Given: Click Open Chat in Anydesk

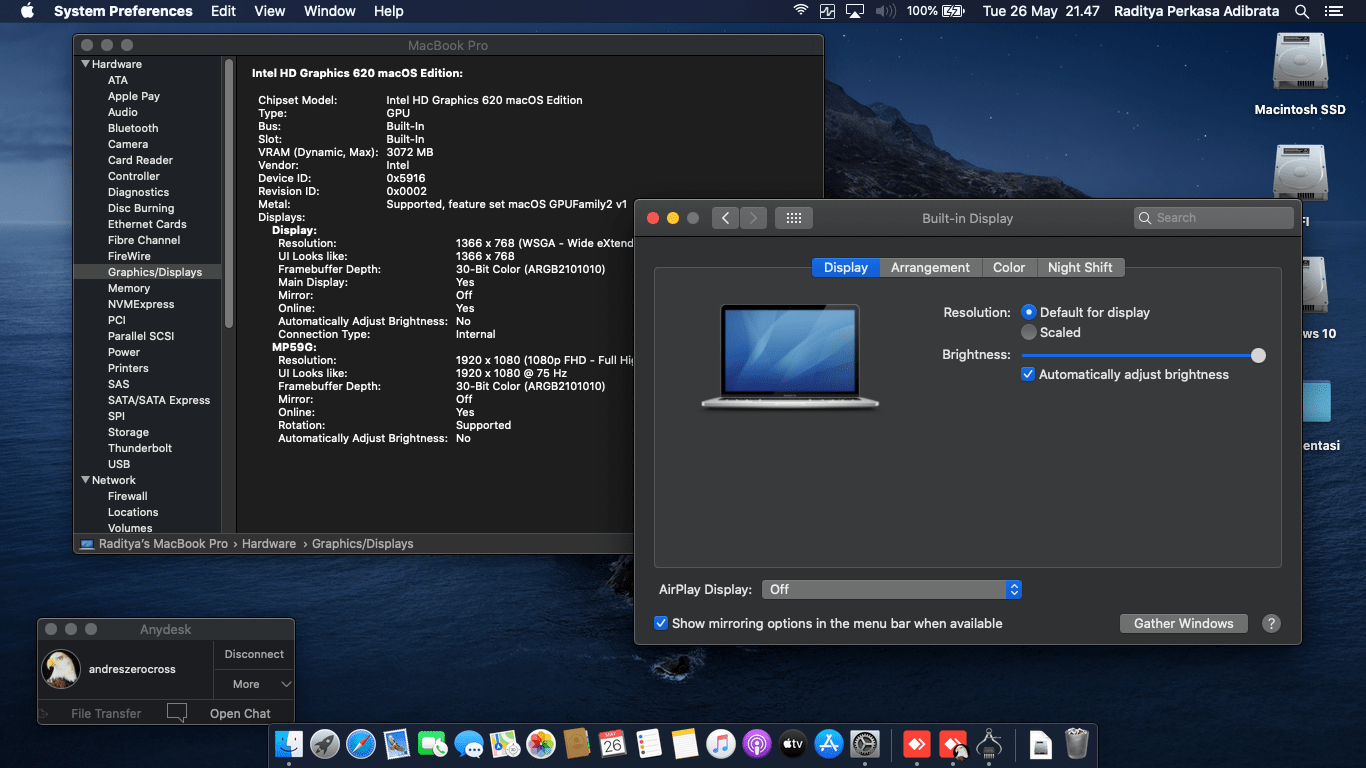Looking at the screenshot, I should (x=240, y=713).
